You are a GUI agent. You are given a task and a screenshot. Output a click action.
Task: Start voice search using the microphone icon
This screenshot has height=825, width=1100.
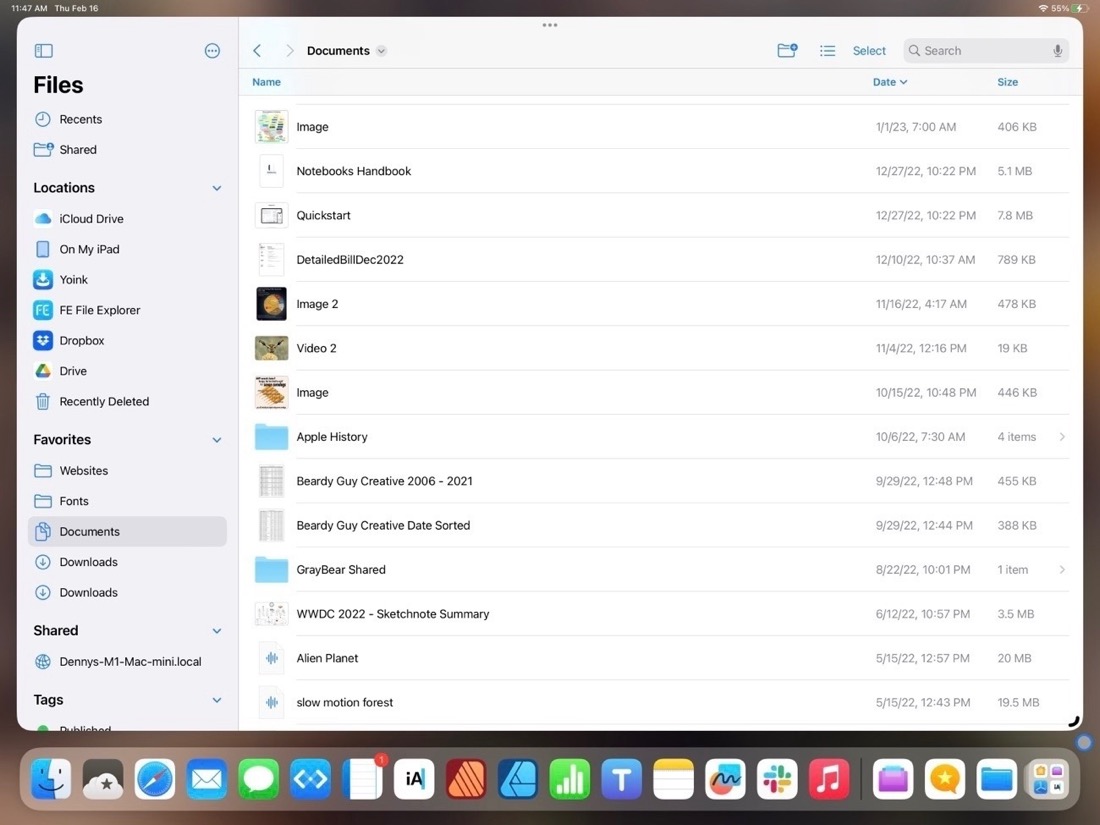coord(1058,50)
